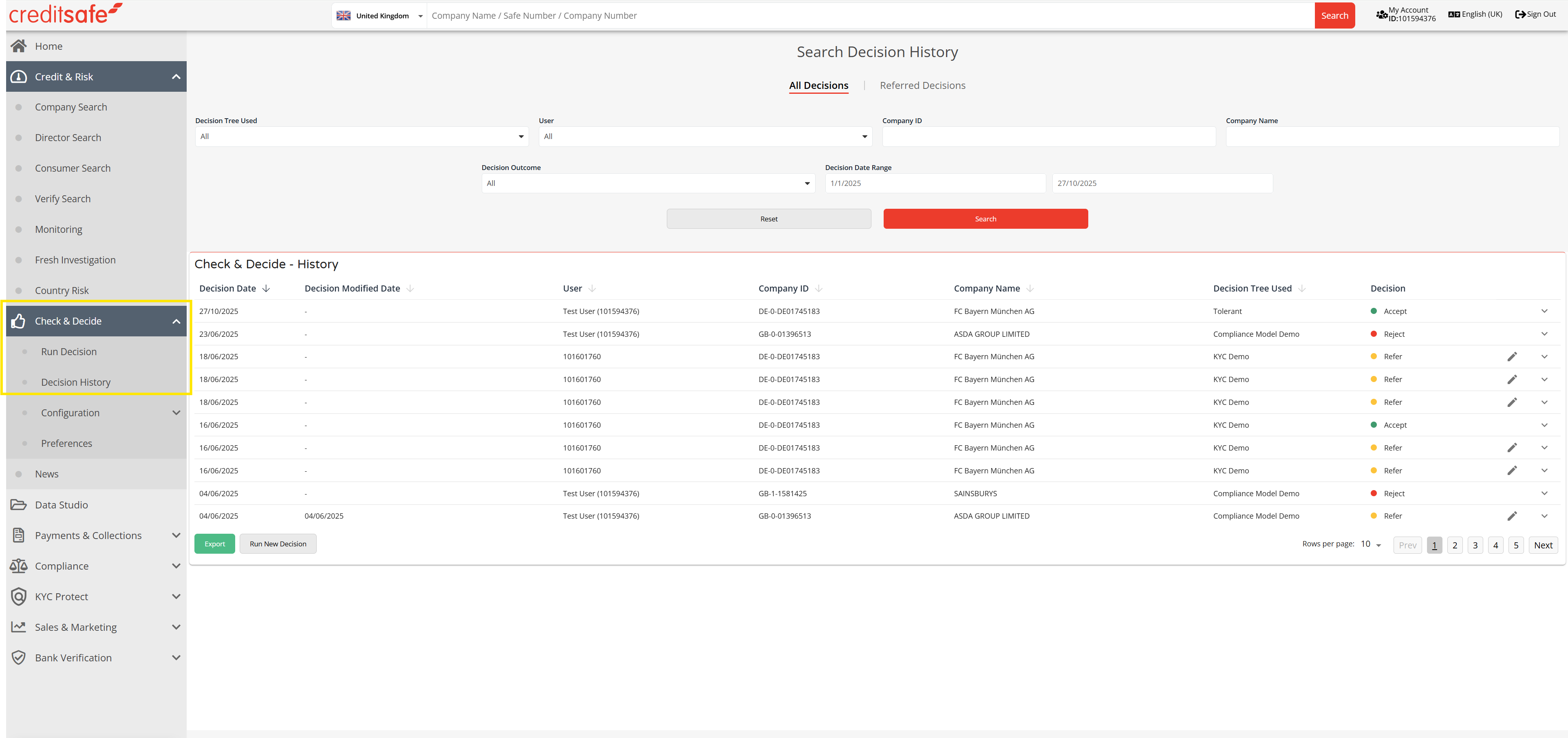Click the green Export button

click(x=214, y=544)
